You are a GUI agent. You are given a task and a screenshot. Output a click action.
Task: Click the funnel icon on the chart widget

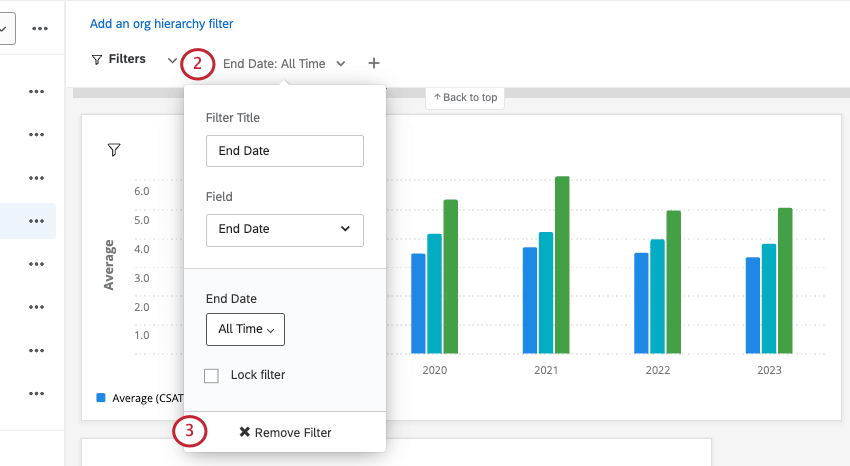pyautogui.click(x=114, y=150)
